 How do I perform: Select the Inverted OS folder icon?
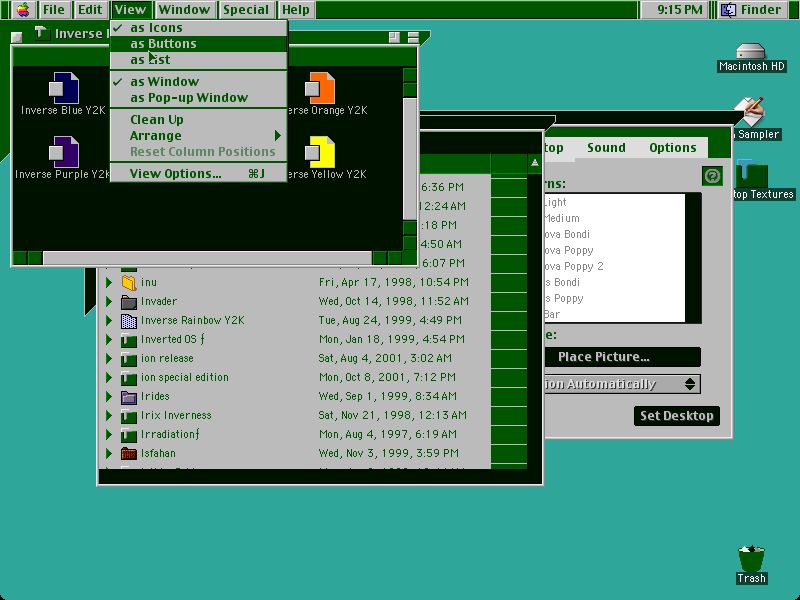129,339
